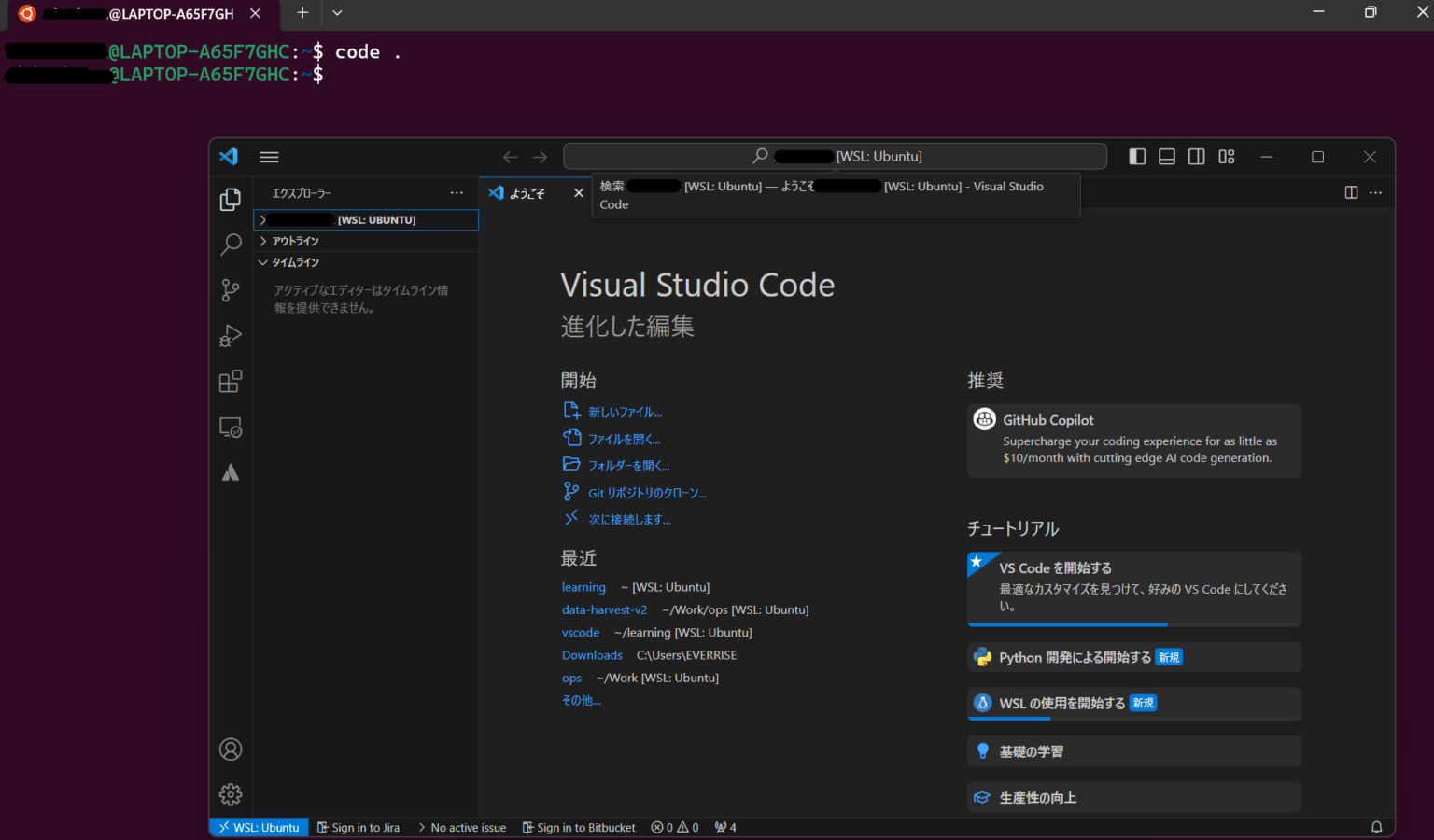Open the Customize Layout icon

1227,157
